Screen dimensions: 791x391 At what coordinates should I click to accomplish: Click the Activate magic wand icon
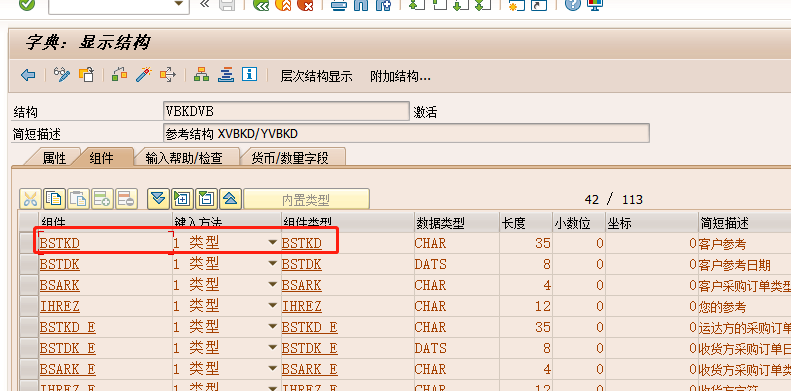(144, 75)
